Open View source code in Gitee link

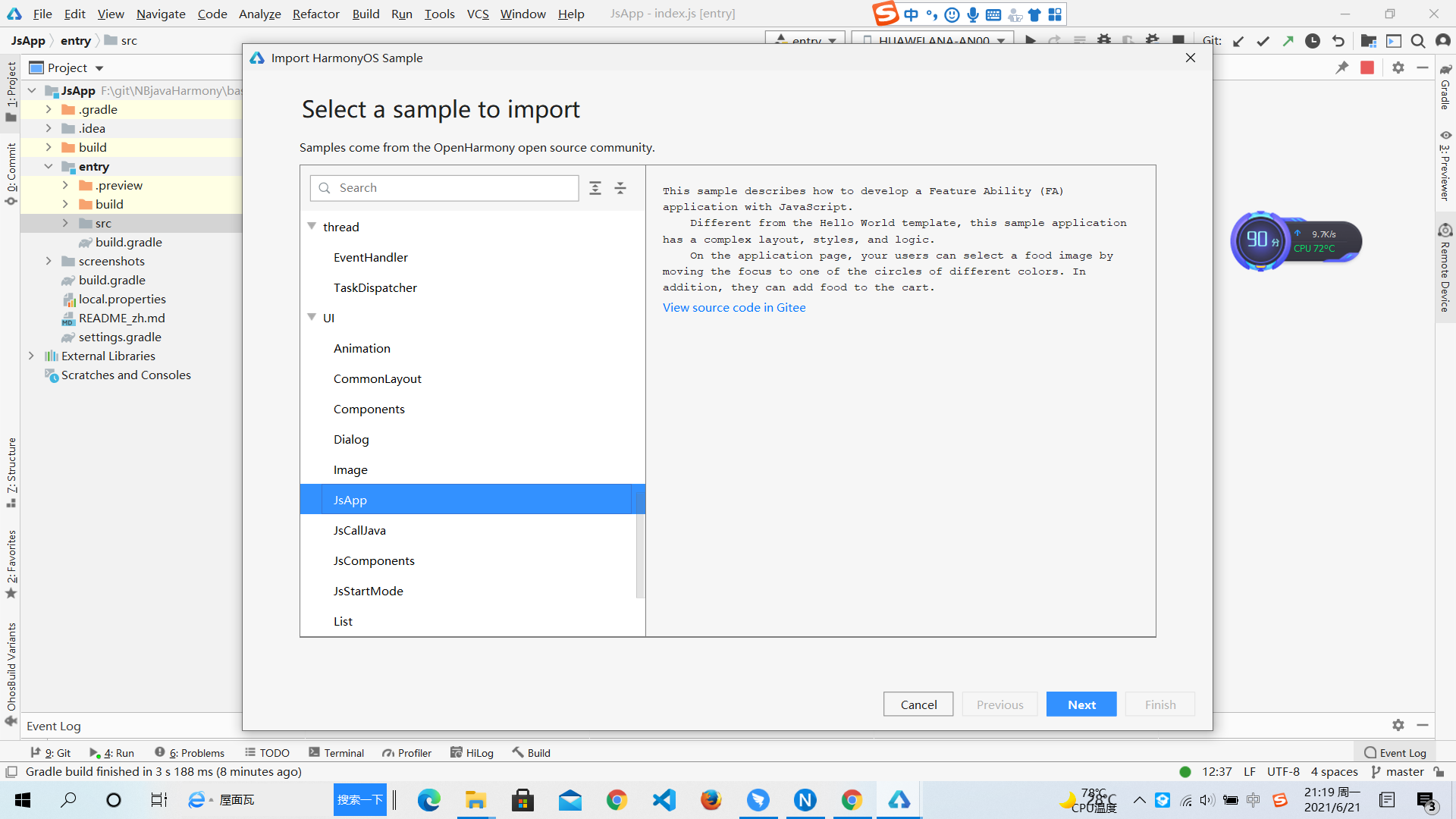pos(733,307)
